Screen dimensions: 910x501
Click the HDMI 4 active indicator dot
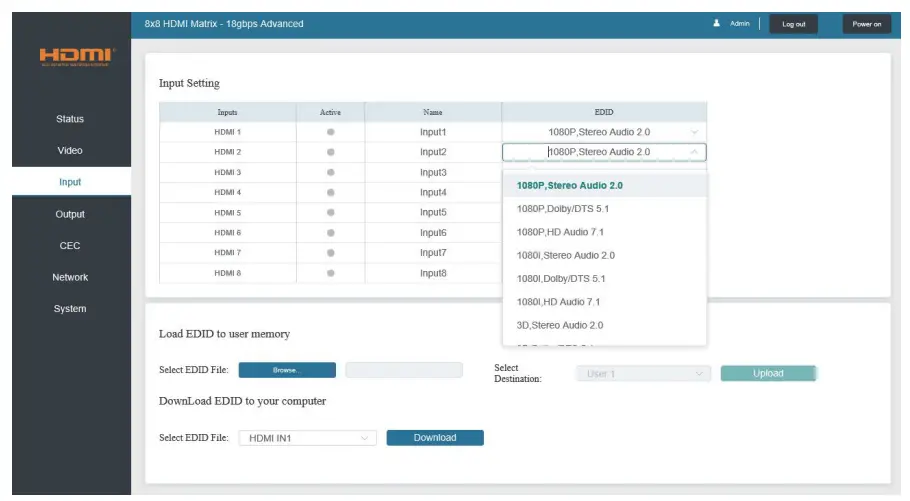[x=330, y=192]
